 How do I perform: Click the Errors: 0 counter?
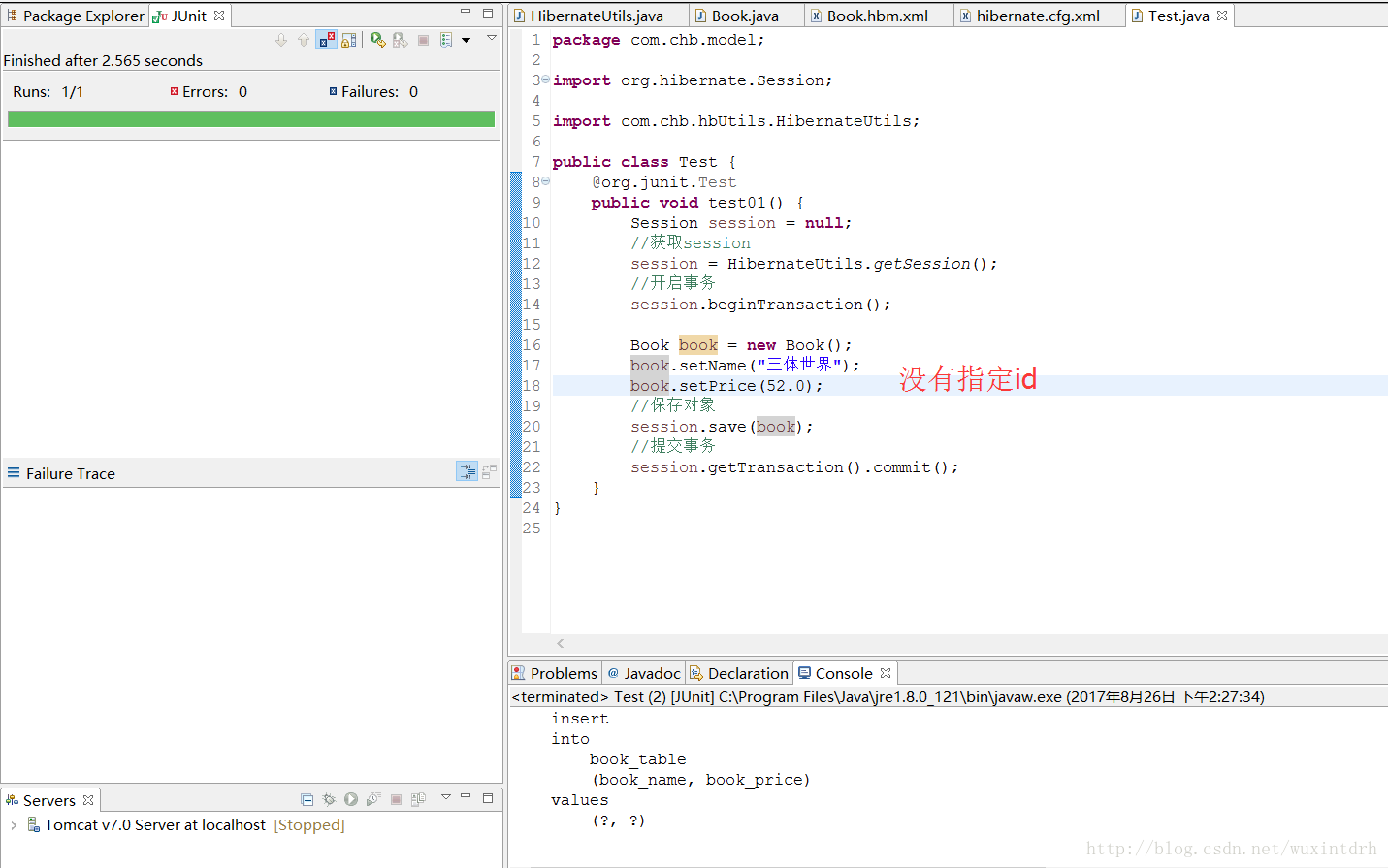[209, 92]
